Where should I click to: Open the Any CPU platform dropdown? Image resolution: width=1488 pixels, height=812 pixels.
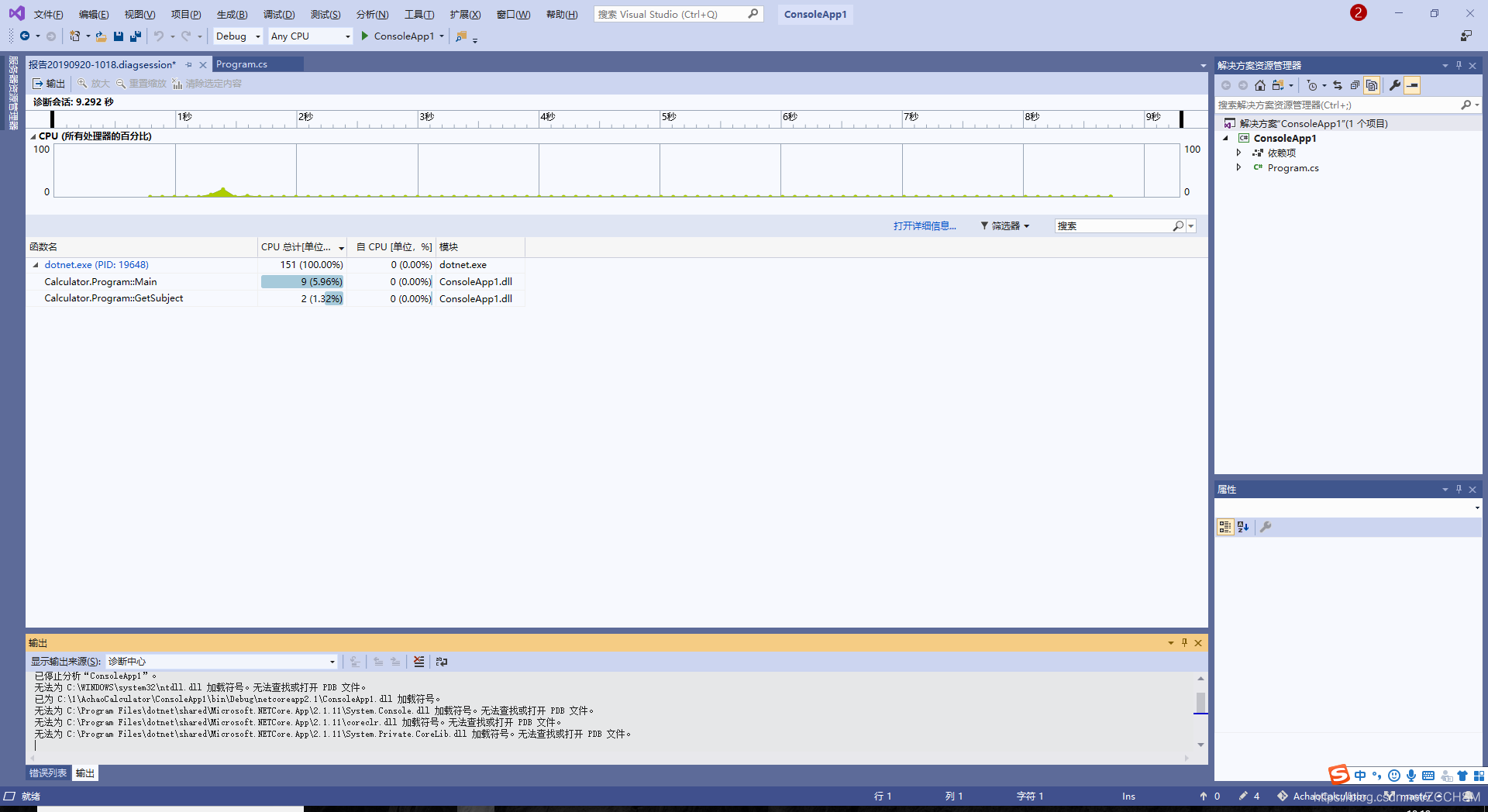click(x=347, y=36)
